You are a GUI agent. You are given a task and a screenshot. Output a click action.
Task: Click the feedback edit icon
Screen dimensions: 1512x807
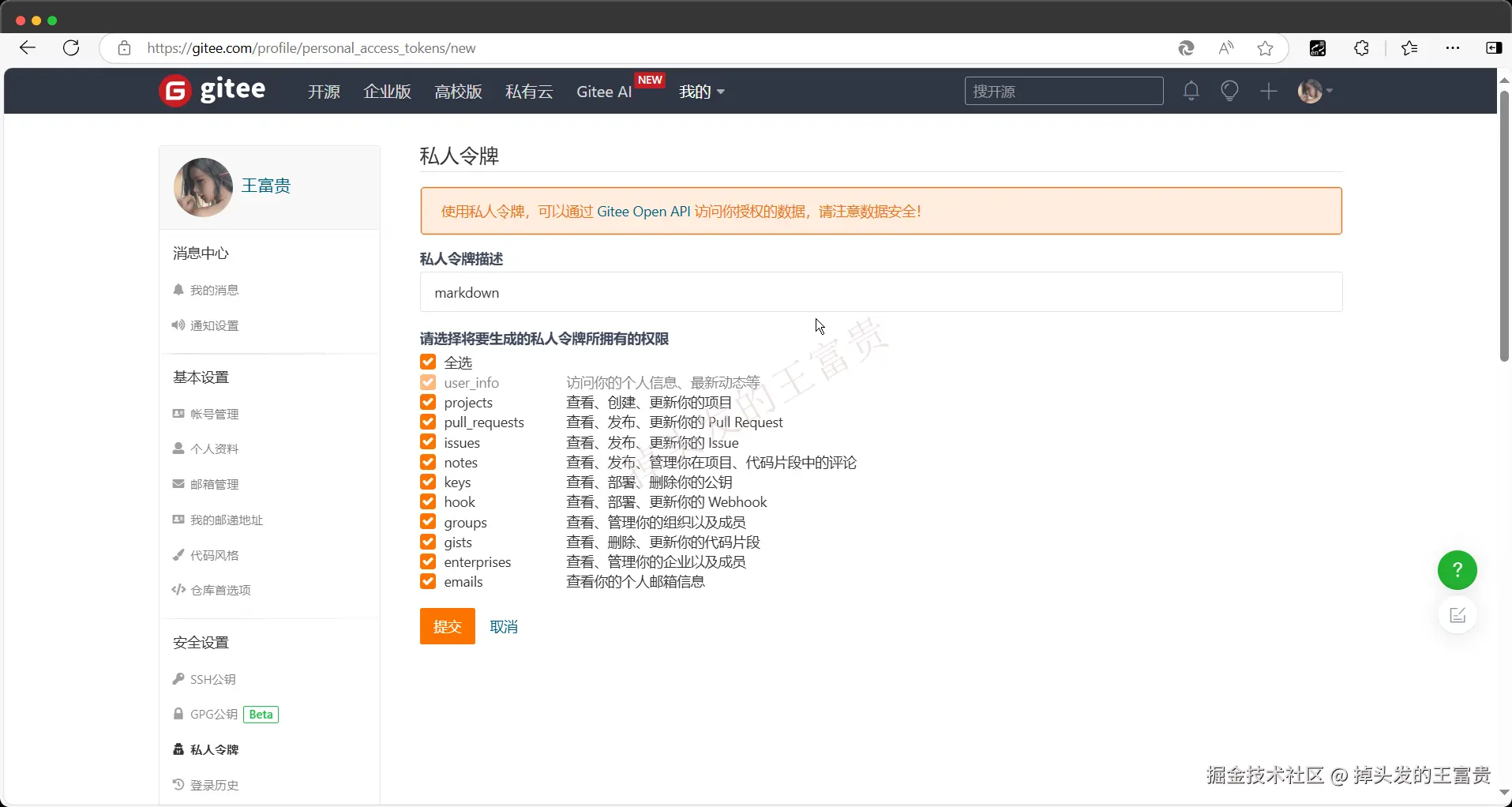pos(1458,615)
